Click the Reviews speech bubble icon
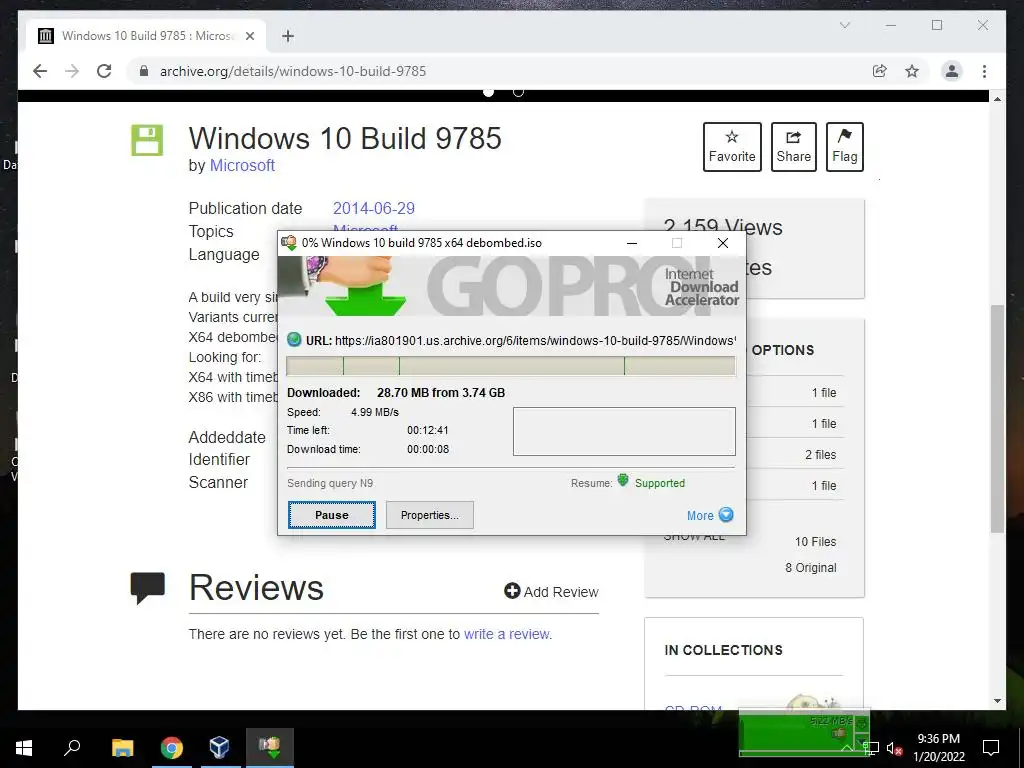 [x=148, y=588]
